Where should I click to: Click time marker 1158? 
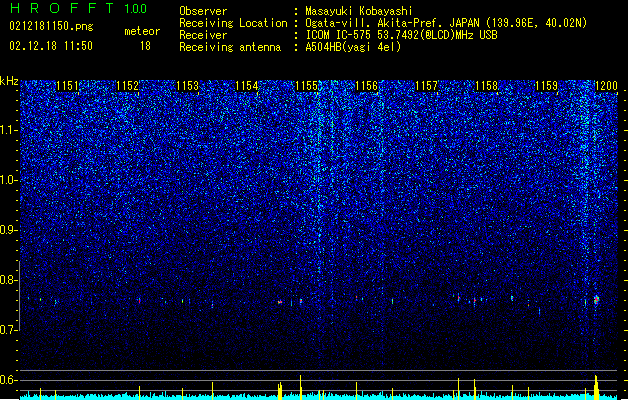pyautogui.click(x=486, y=86)
